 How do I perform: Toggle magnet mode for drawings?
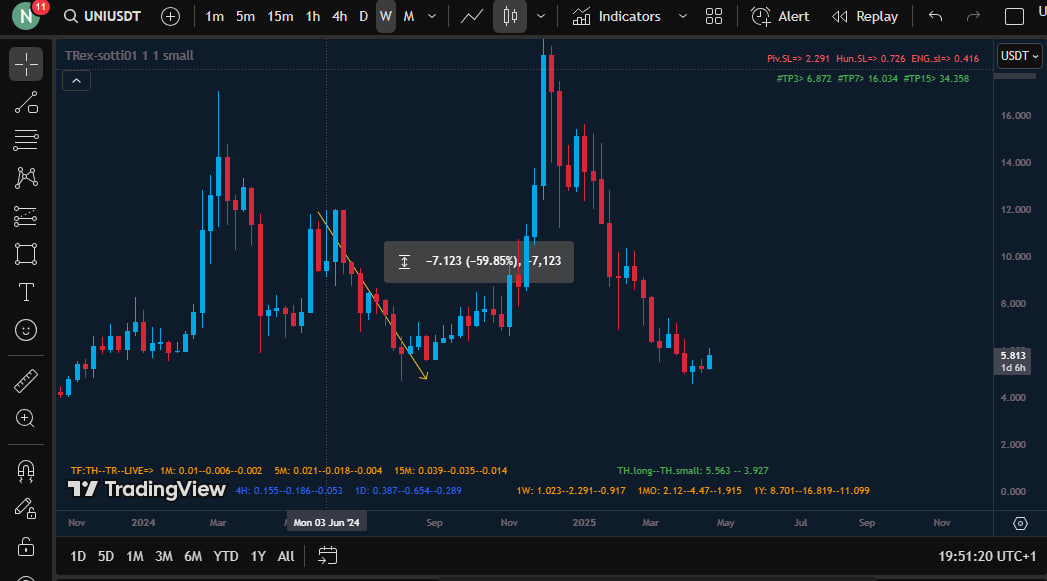click(x=26, y=470)
